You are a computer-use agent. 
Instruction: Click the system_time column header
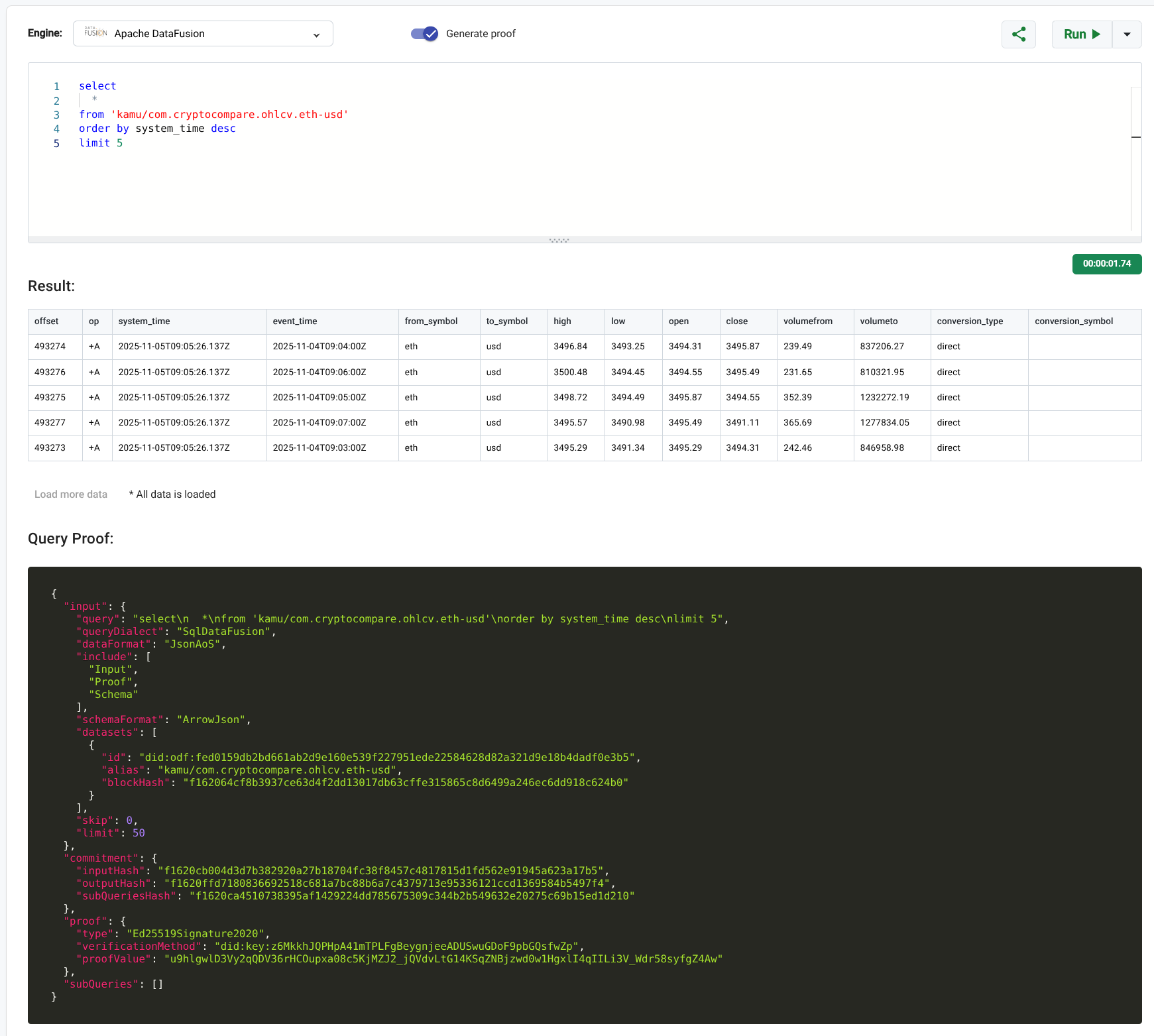click(144, 321)
